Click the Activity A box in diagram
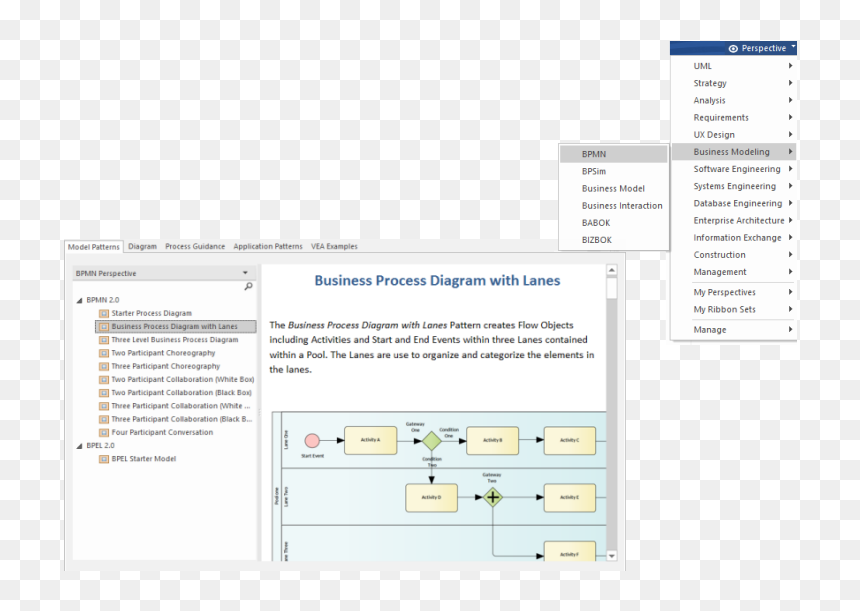The width and height of the screenshot is (860, 611). click(x=370, y=440)
